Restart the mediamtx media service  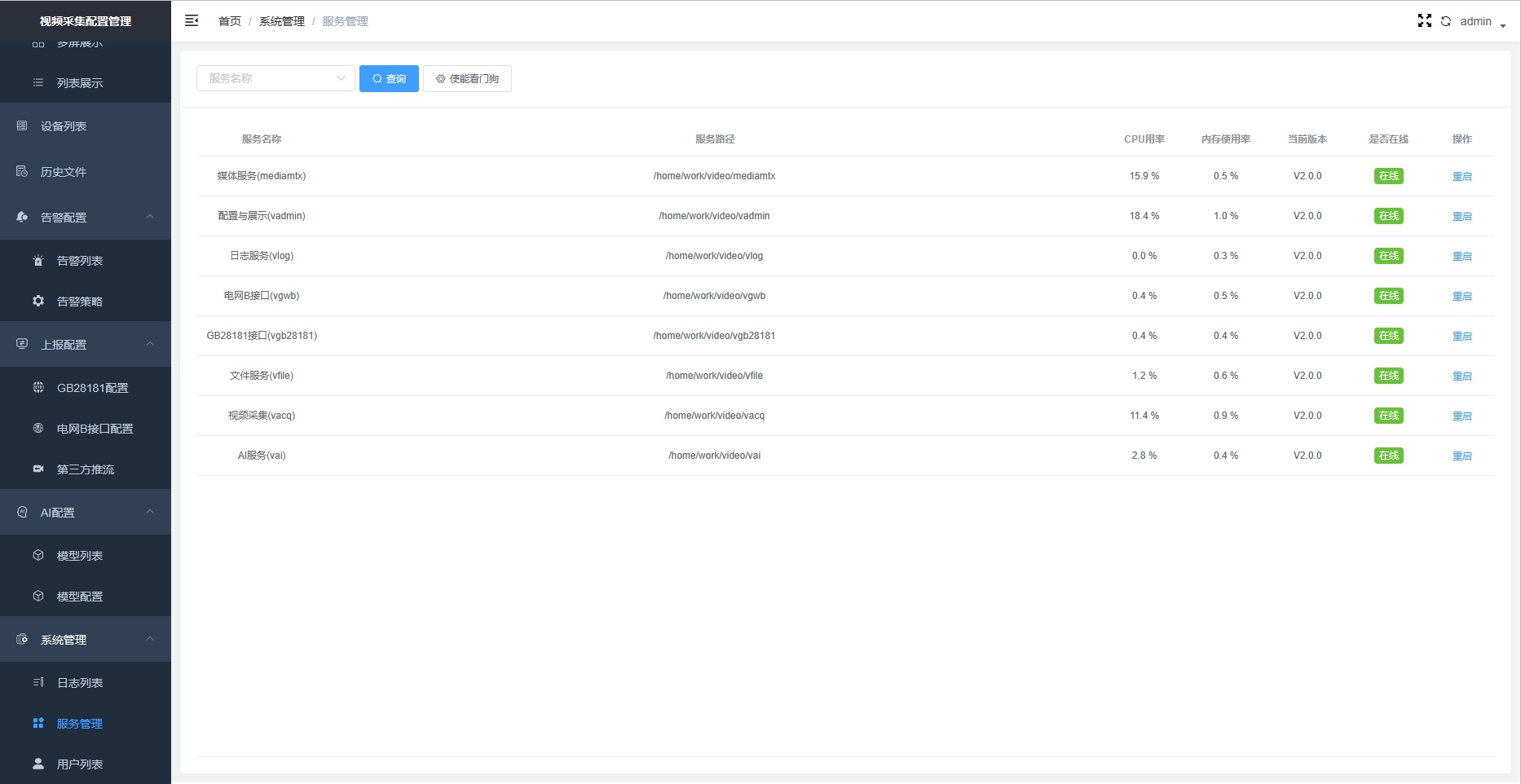tap(1461, 177)
